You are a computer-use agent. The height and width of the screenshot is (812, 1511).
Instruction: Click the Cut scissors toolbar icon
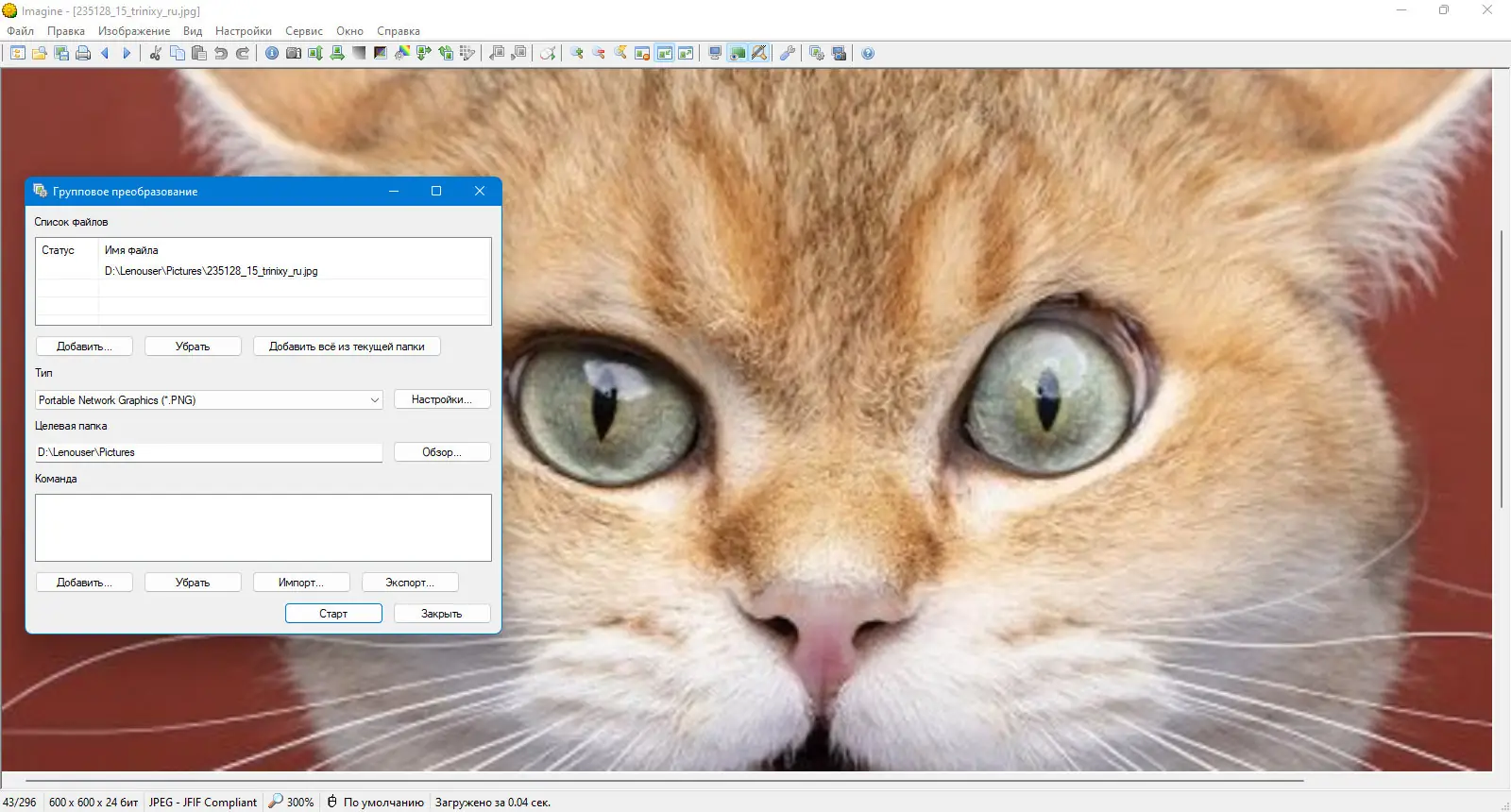click(x=156, y=54)
